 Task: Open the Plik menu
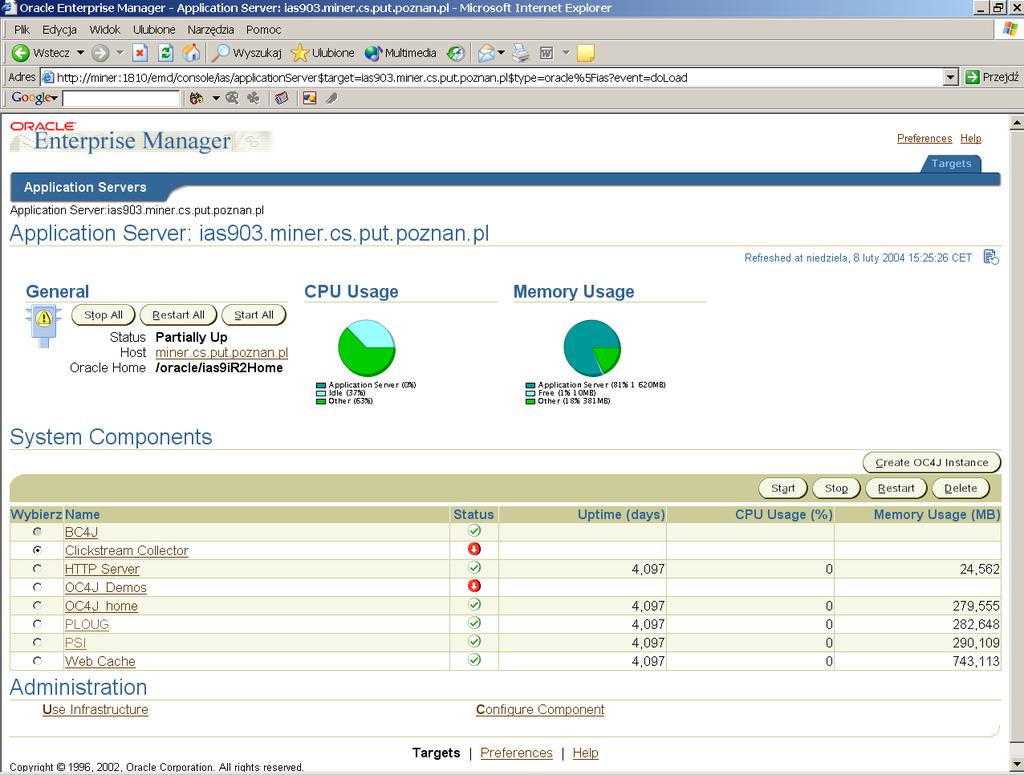(22, 29)
